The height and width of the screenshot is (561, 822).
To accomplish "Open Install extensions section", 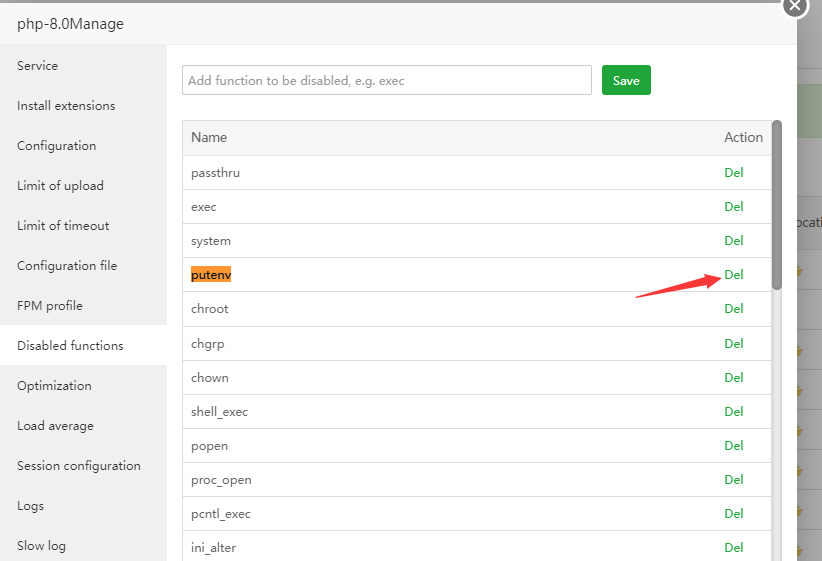I will (x=66, y=106).
